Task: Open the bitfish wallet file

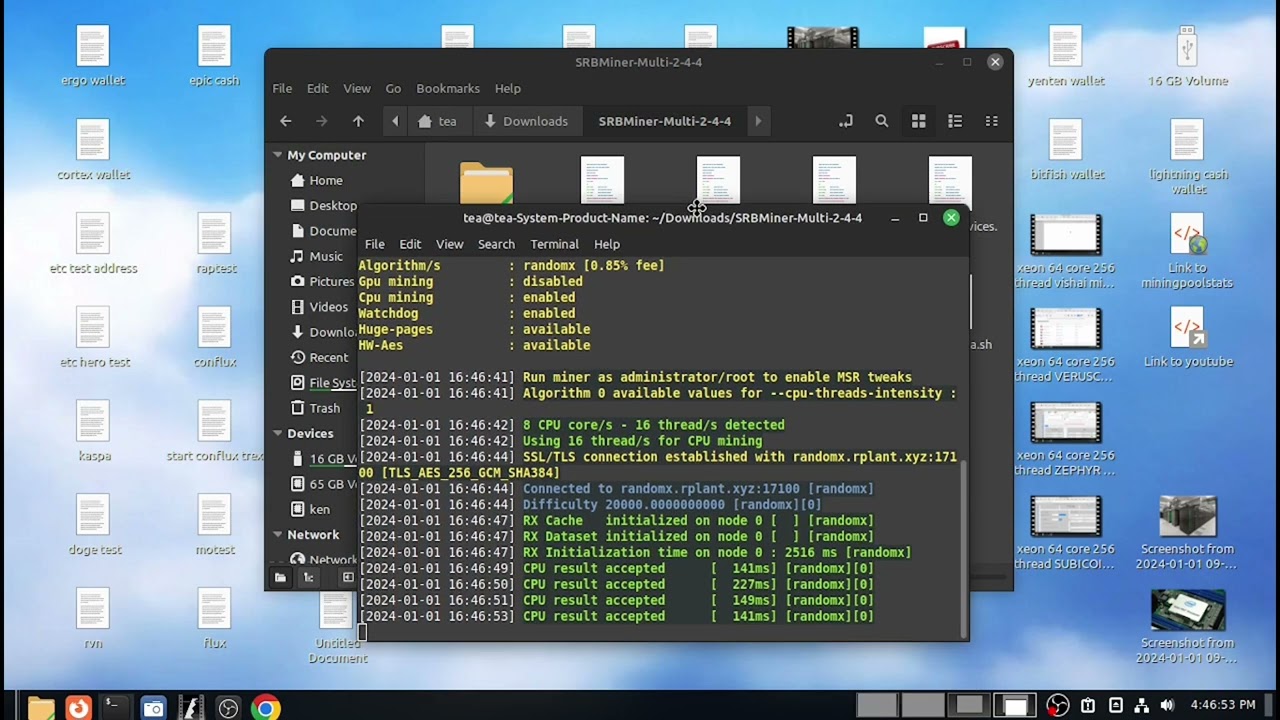Action: [1066, 150]
